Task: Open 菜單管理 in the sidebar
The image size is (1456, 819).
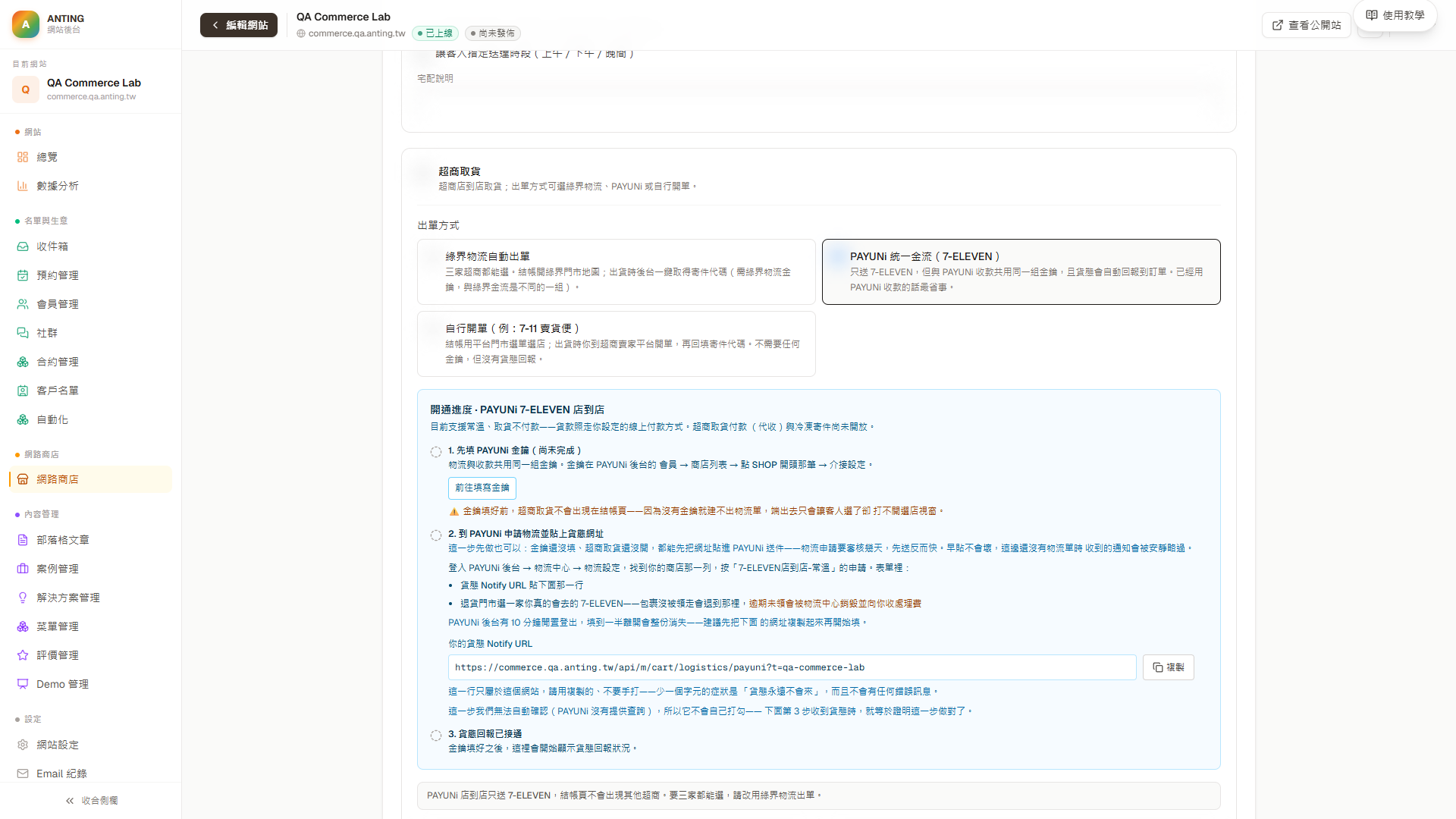Action: tap(90, 626)
